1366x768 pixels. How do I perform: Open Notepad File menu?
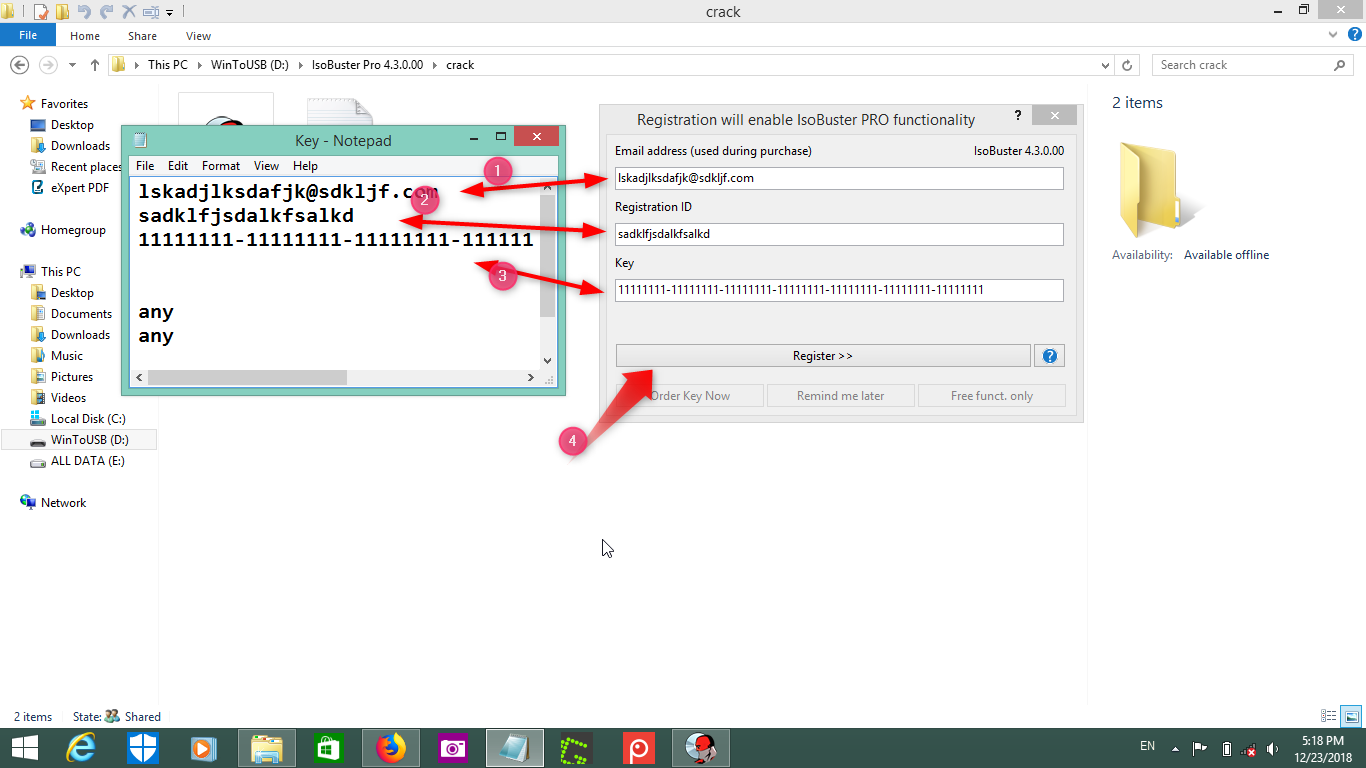pos(145,166)
